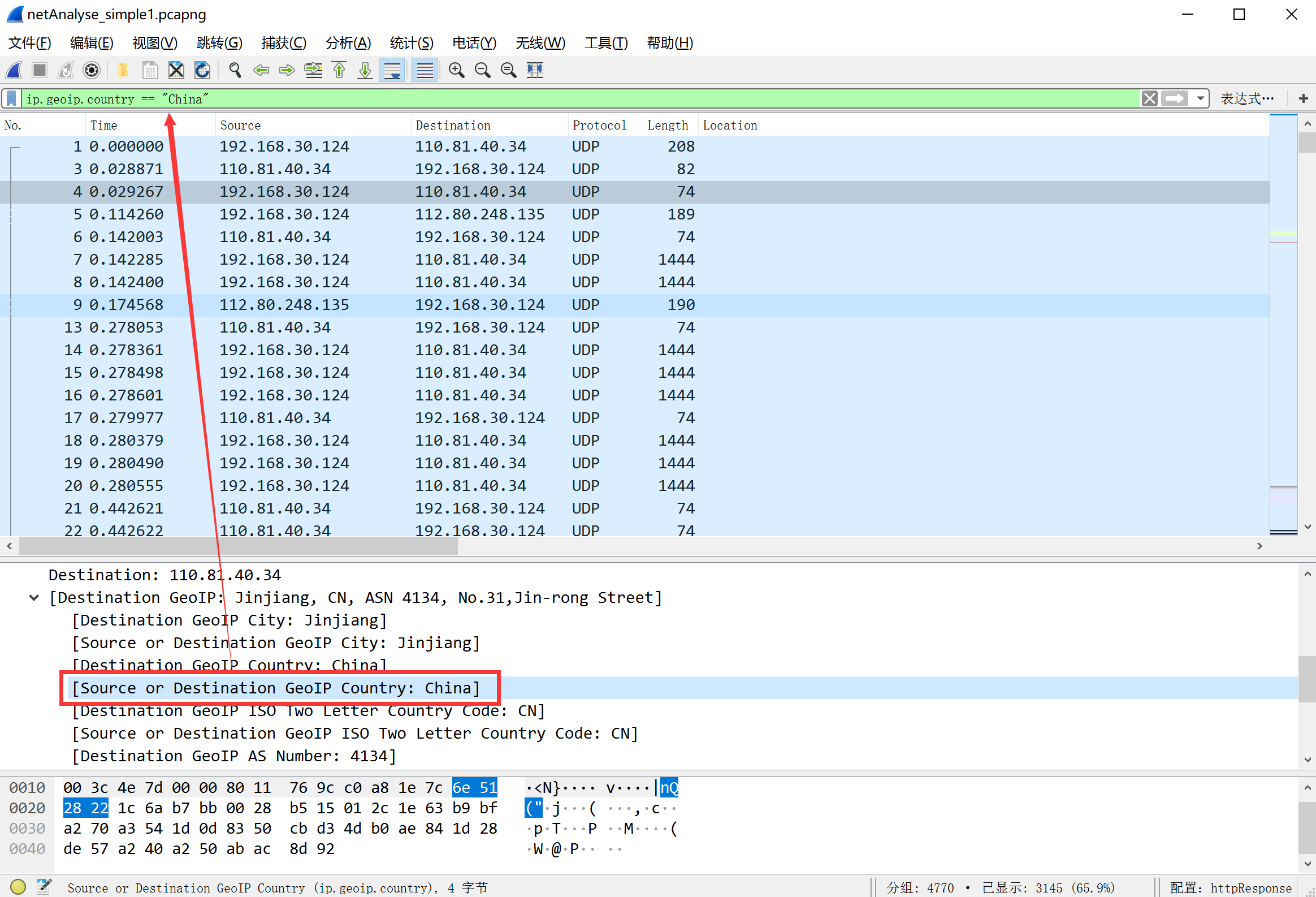The height and width of the screenshot is (897, 1316).
Task: Select Destination: 110.81.40.34 detail line
Action: coord(164,575)
